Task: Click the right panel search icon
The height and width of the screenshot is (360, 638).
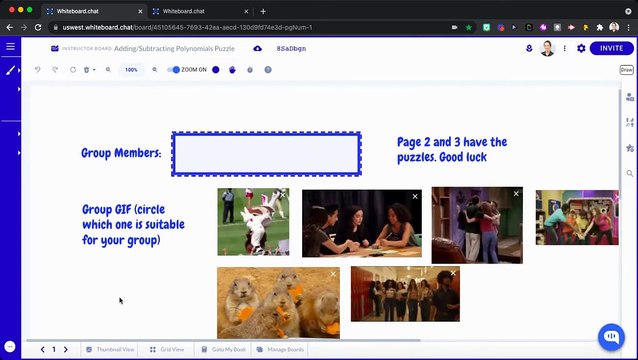Action: 630,174
